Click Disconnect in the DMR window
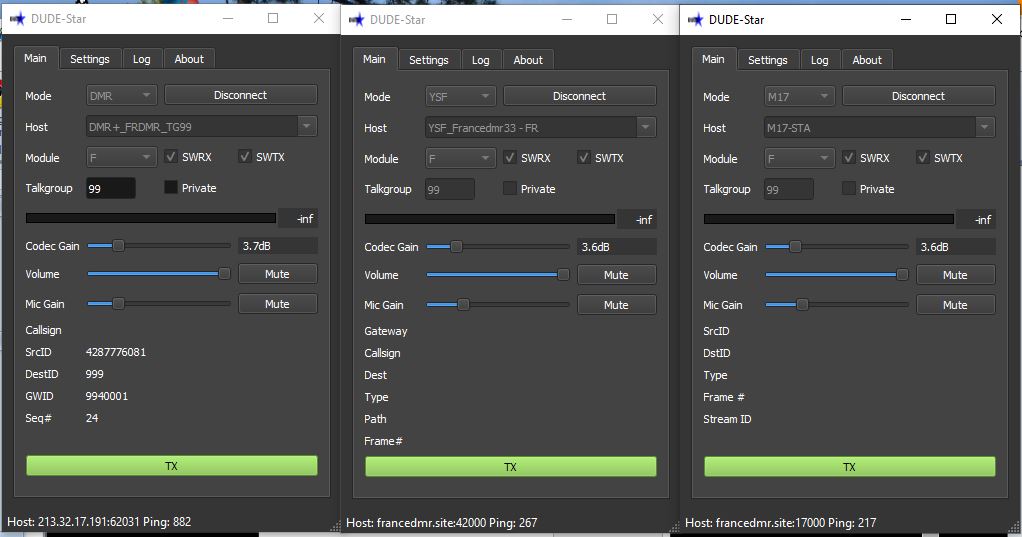1022x537 pixels. 241,95
